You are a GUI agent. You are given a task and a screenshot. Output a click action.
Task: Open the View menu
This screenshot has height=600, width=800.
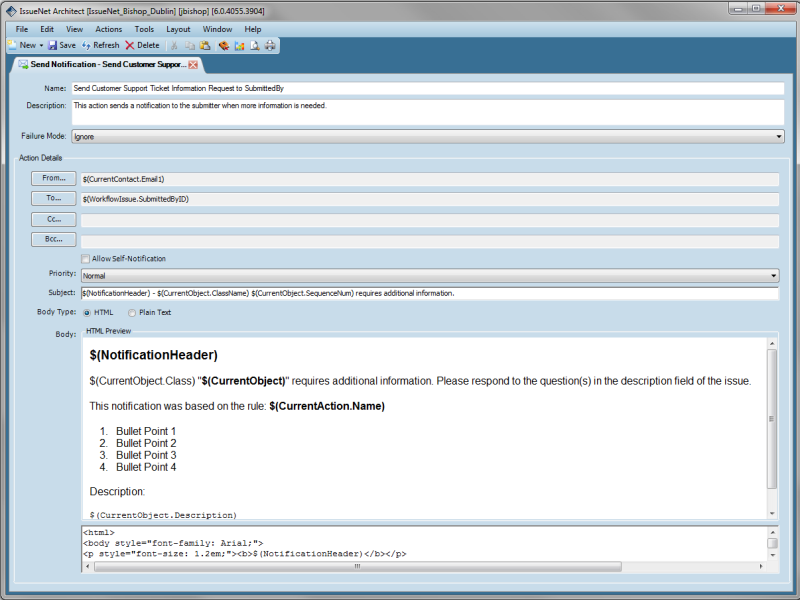coord(74,29)
